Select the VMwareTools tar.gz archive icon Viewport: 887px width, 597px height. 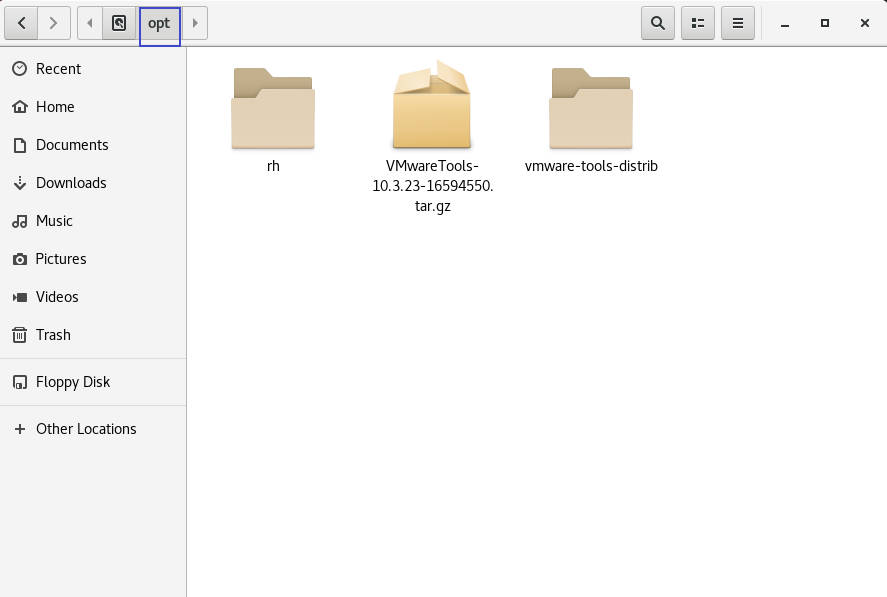(432, 105)
